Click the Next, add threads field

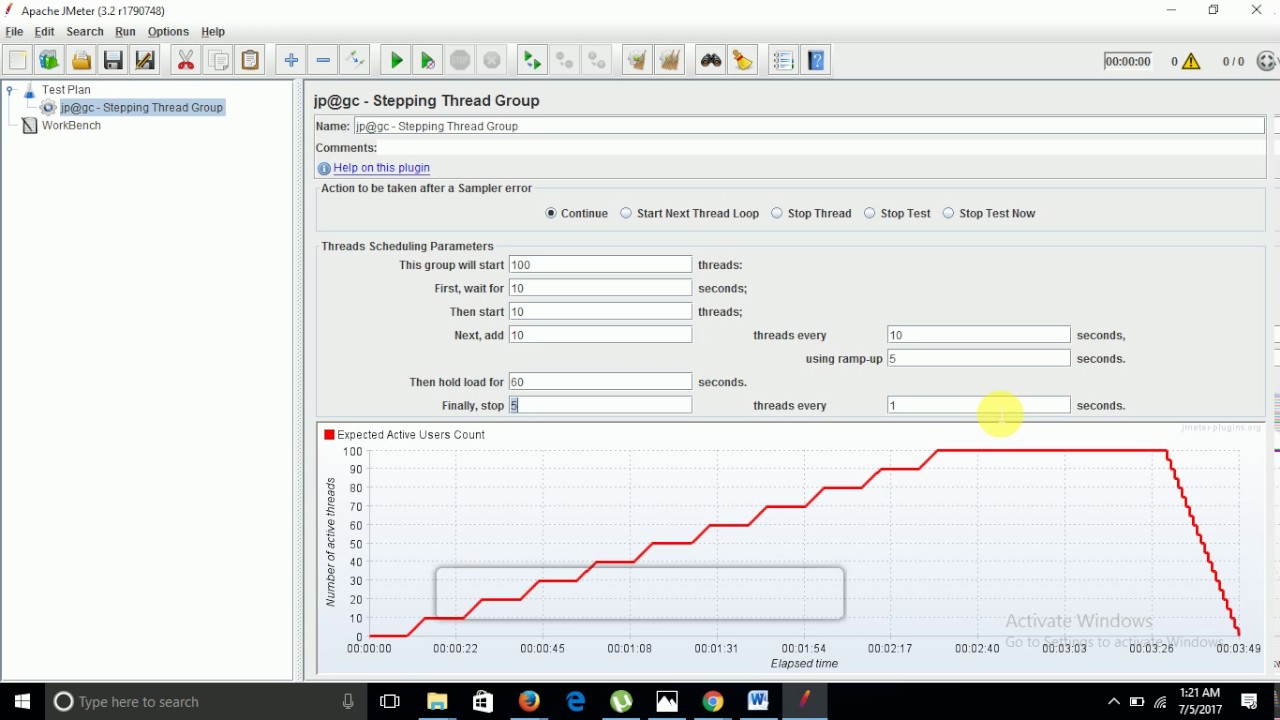600,335
